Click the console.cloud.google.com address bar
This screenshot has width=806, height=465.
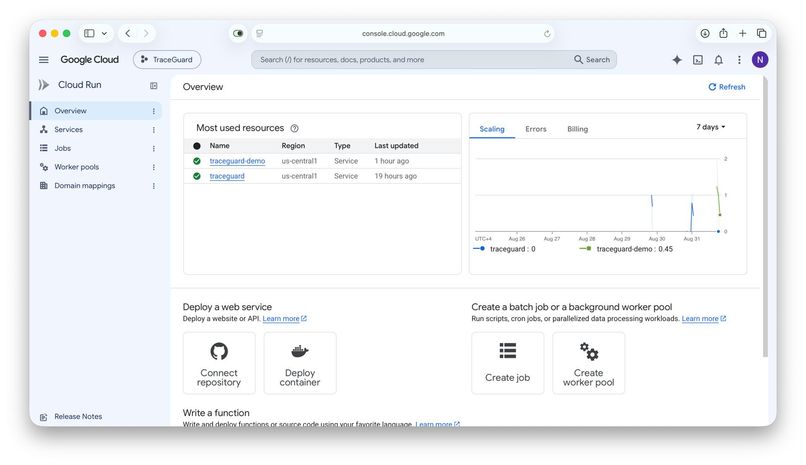point(403,33)
